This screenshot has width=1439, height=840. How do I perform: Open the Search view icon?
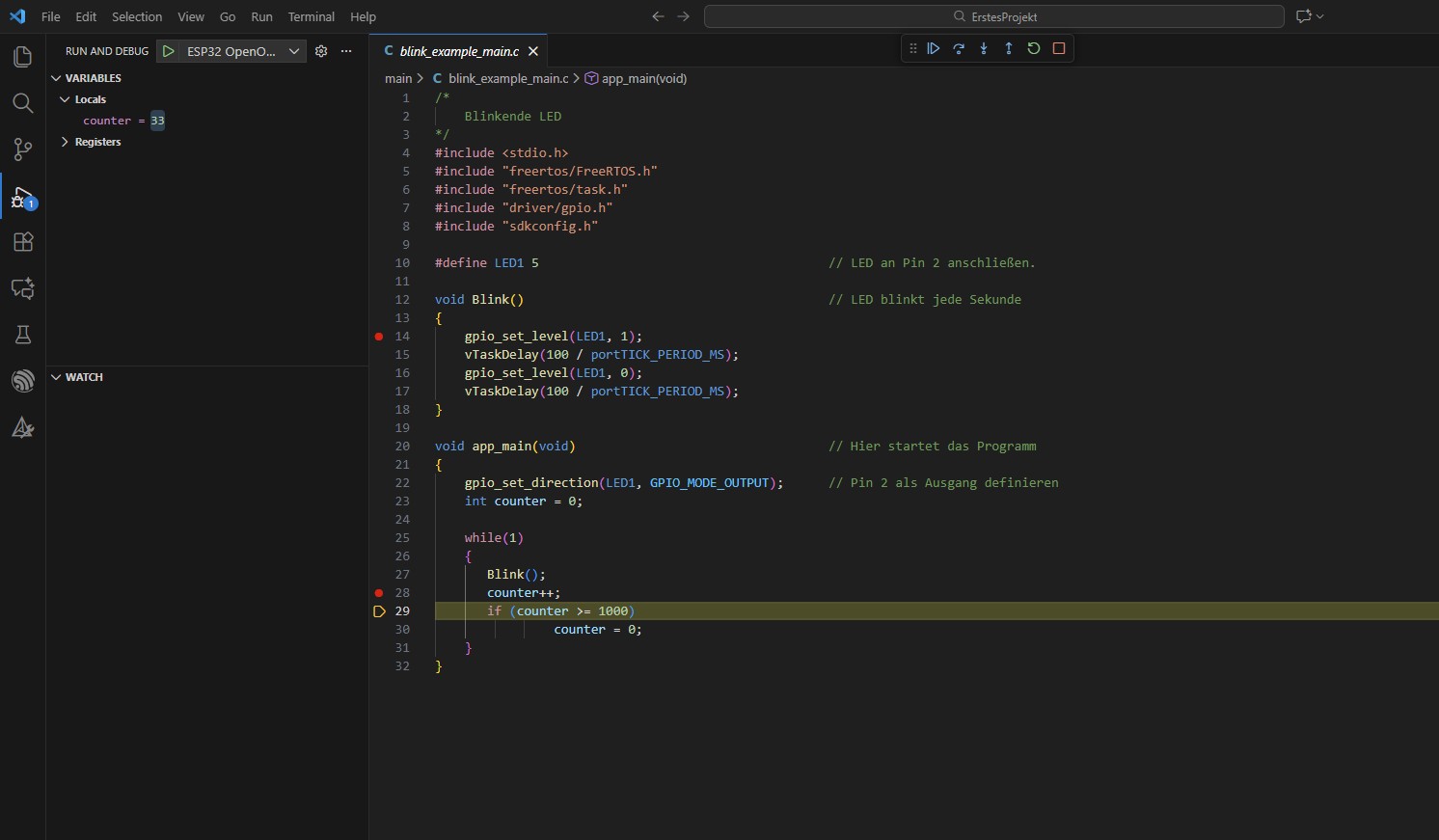point(22,103)
